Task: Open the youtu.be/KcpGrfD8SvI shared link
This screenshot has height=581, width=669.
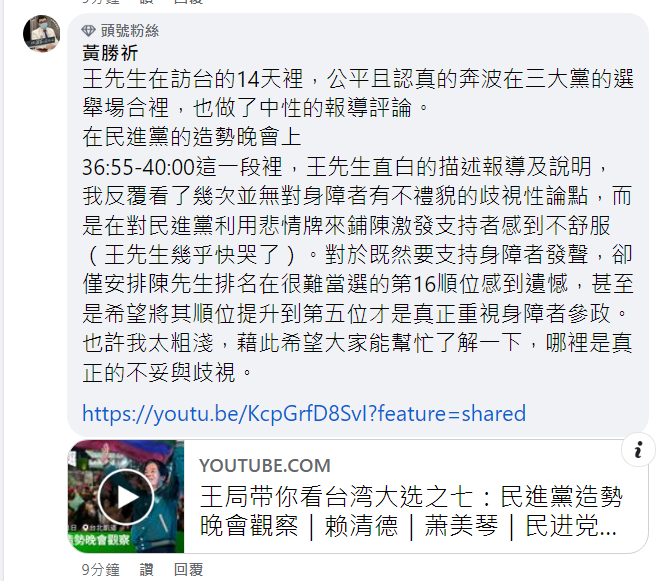Action: (x=304, y=413)
